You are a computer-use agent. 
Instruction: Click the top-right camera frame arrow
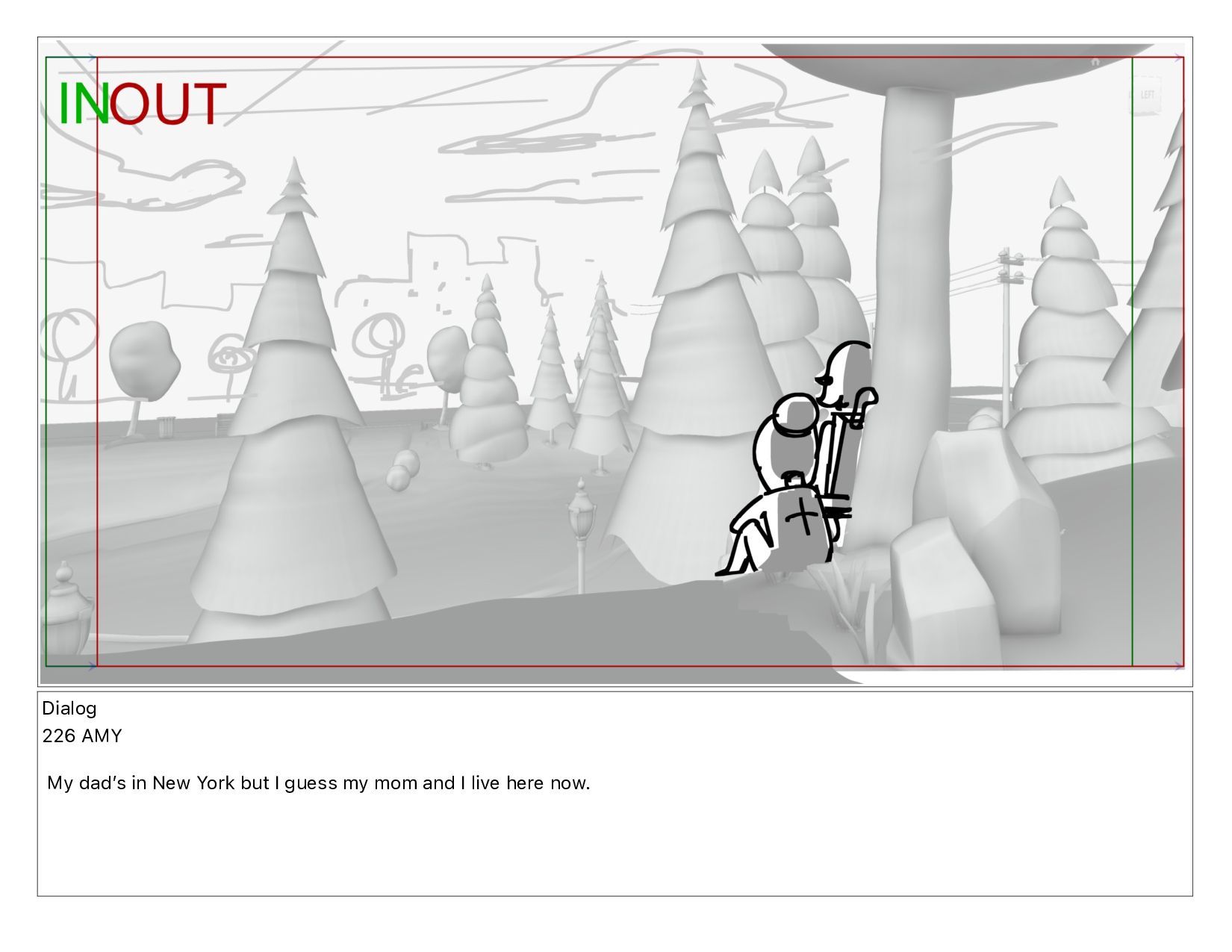point(1179,57)
